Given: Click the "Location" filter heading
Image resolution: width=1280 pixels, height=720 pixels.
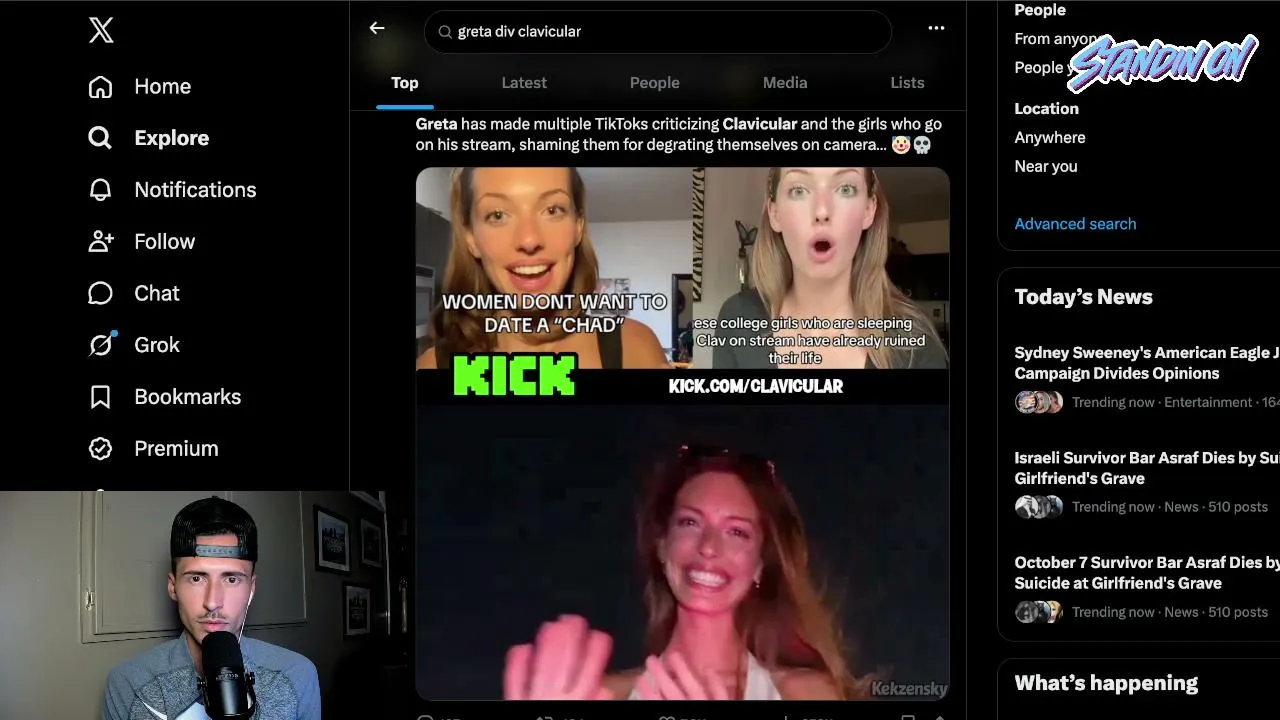Looking at the screenshot, I should tap(1046, 109).
